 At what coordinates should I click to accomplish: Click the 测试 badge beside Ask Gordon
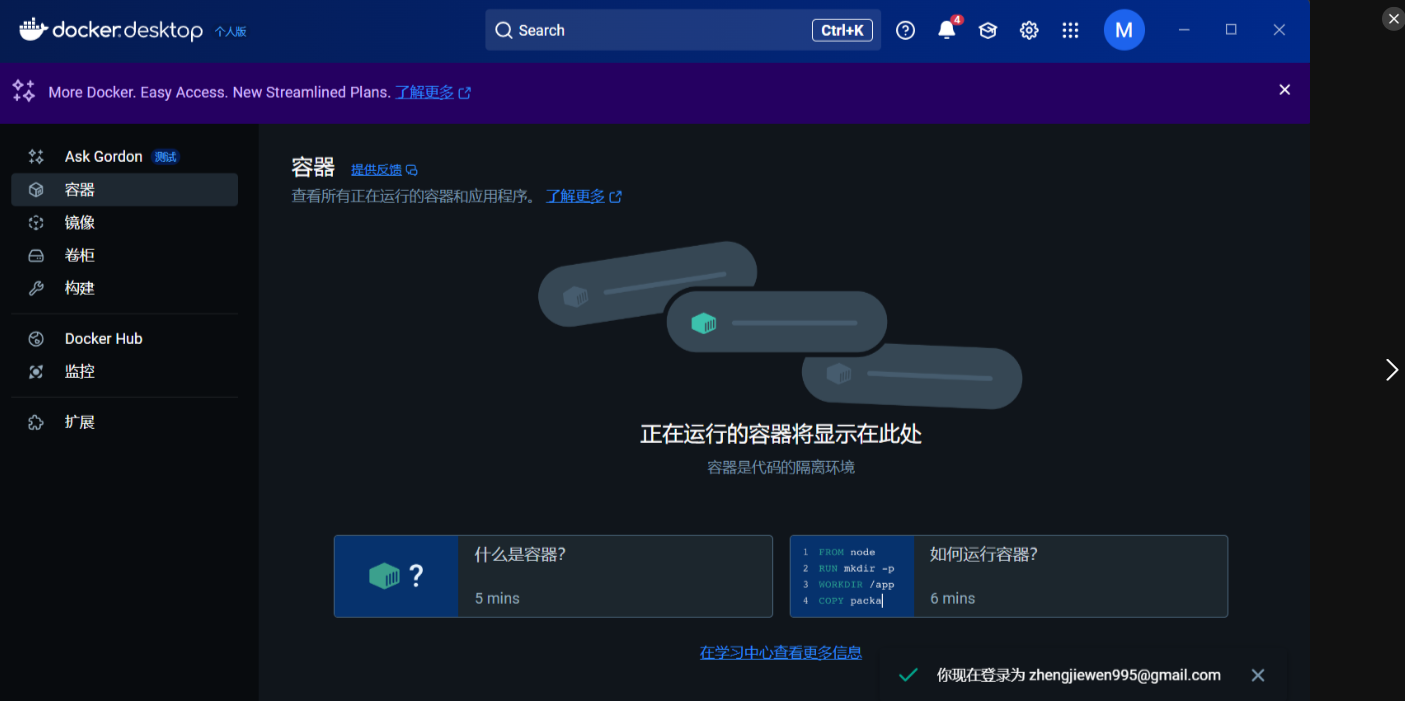166,157
